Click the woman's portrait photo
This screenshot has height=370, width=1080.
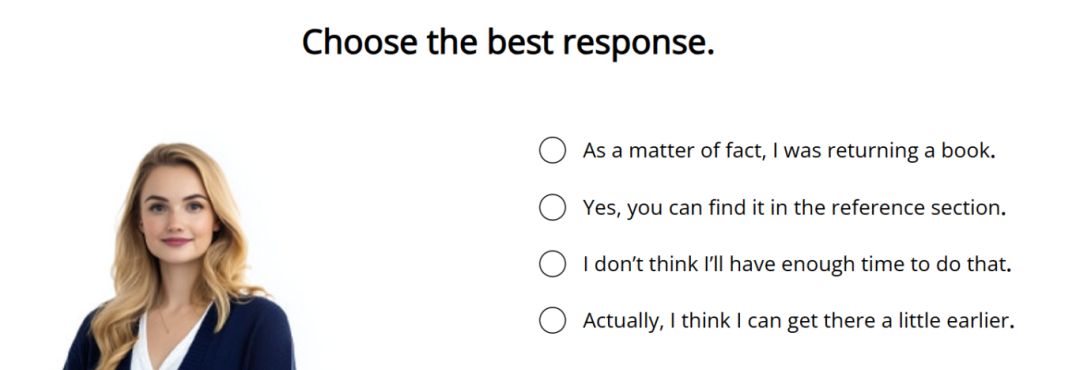(179, 256)
